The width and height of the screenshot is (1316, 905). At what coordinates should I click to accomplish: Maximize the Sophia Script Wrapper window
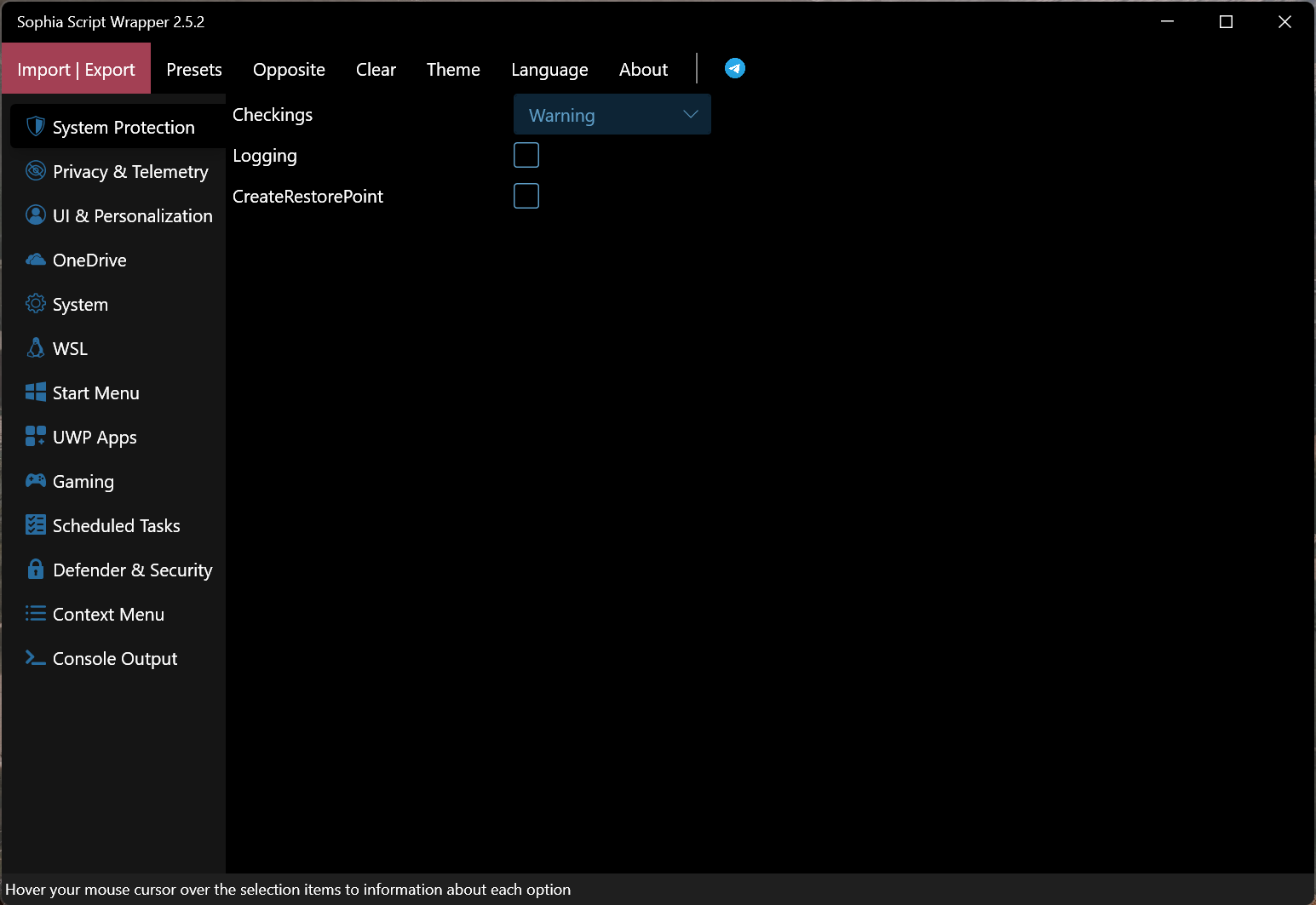1226,22
